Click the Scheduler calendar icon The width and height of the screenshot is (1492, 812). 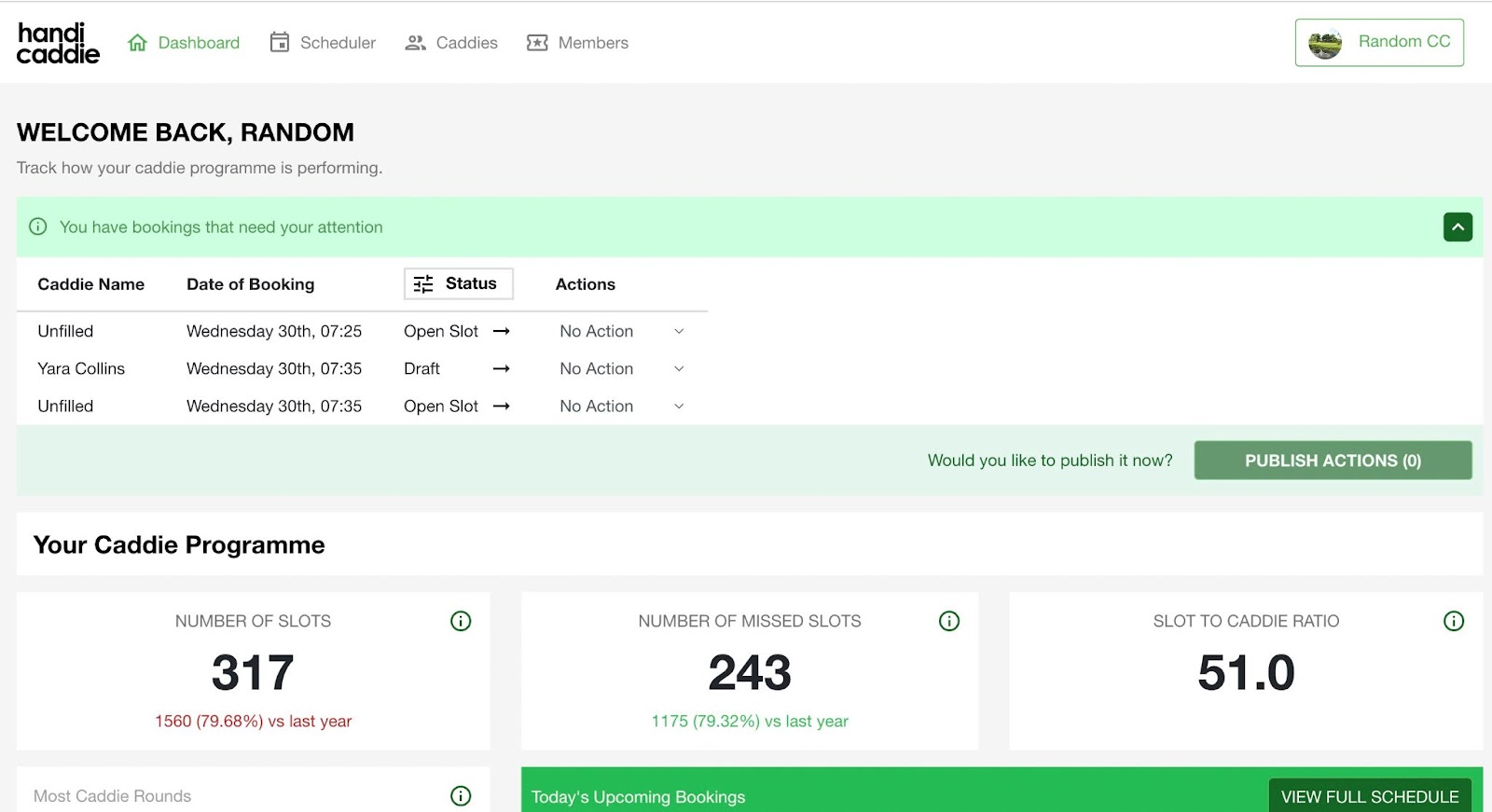coord(280,43)
